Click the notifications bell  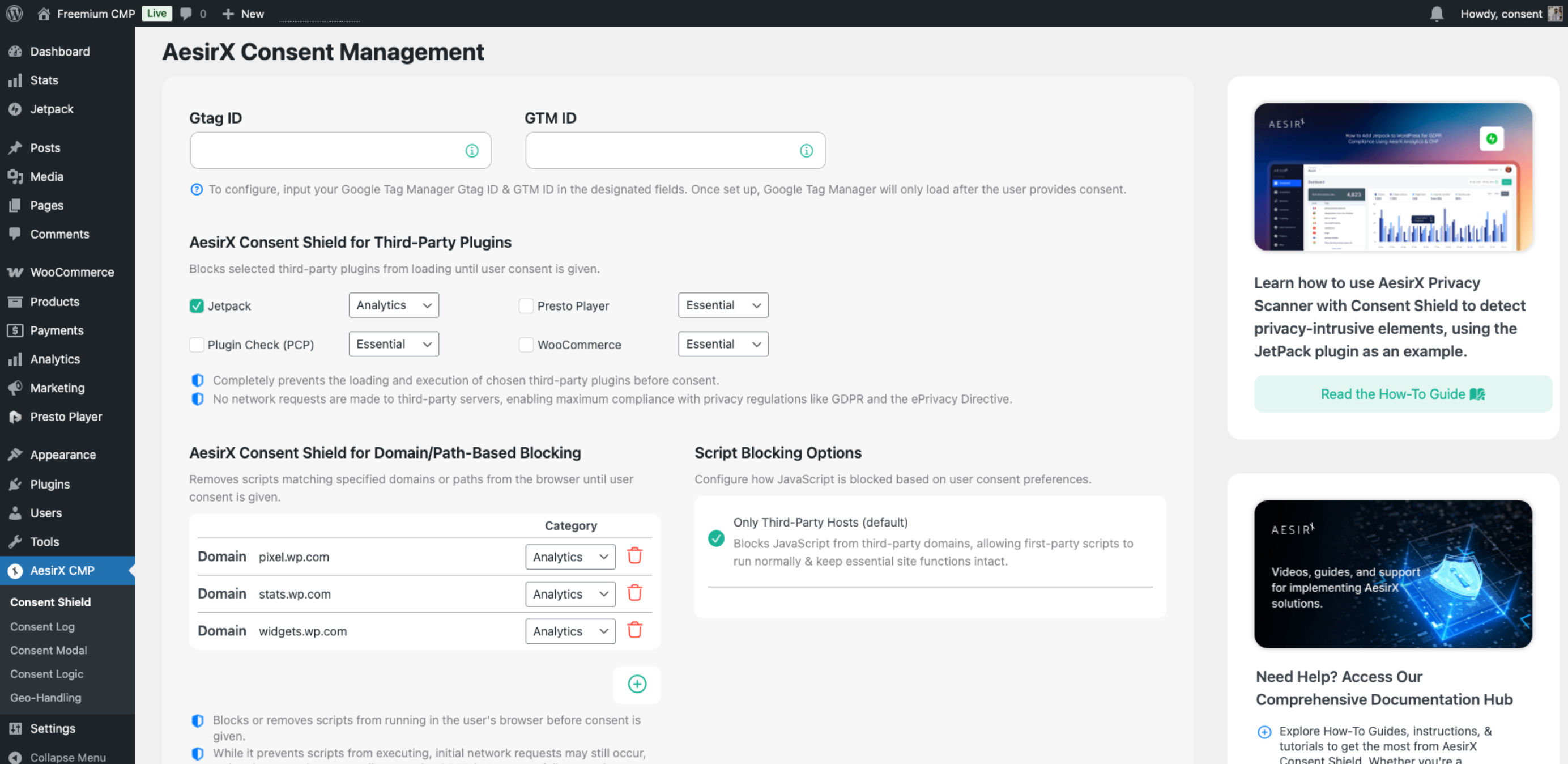coord(1436,13)
